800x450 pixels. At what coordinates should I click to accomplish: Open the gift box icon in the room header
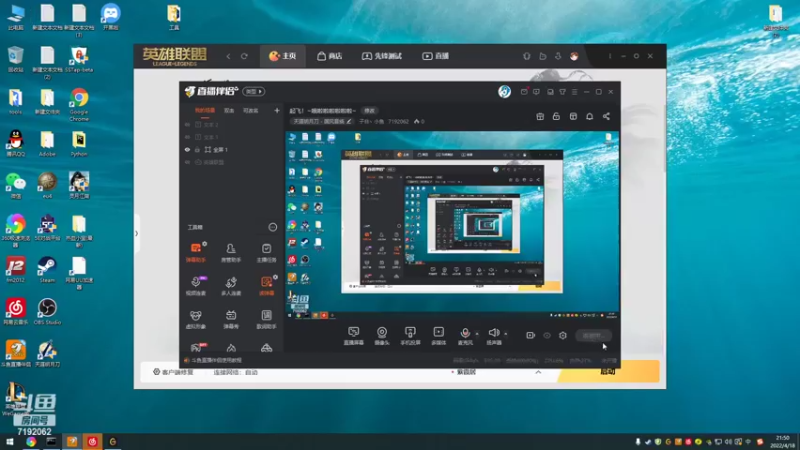point(540,116)
